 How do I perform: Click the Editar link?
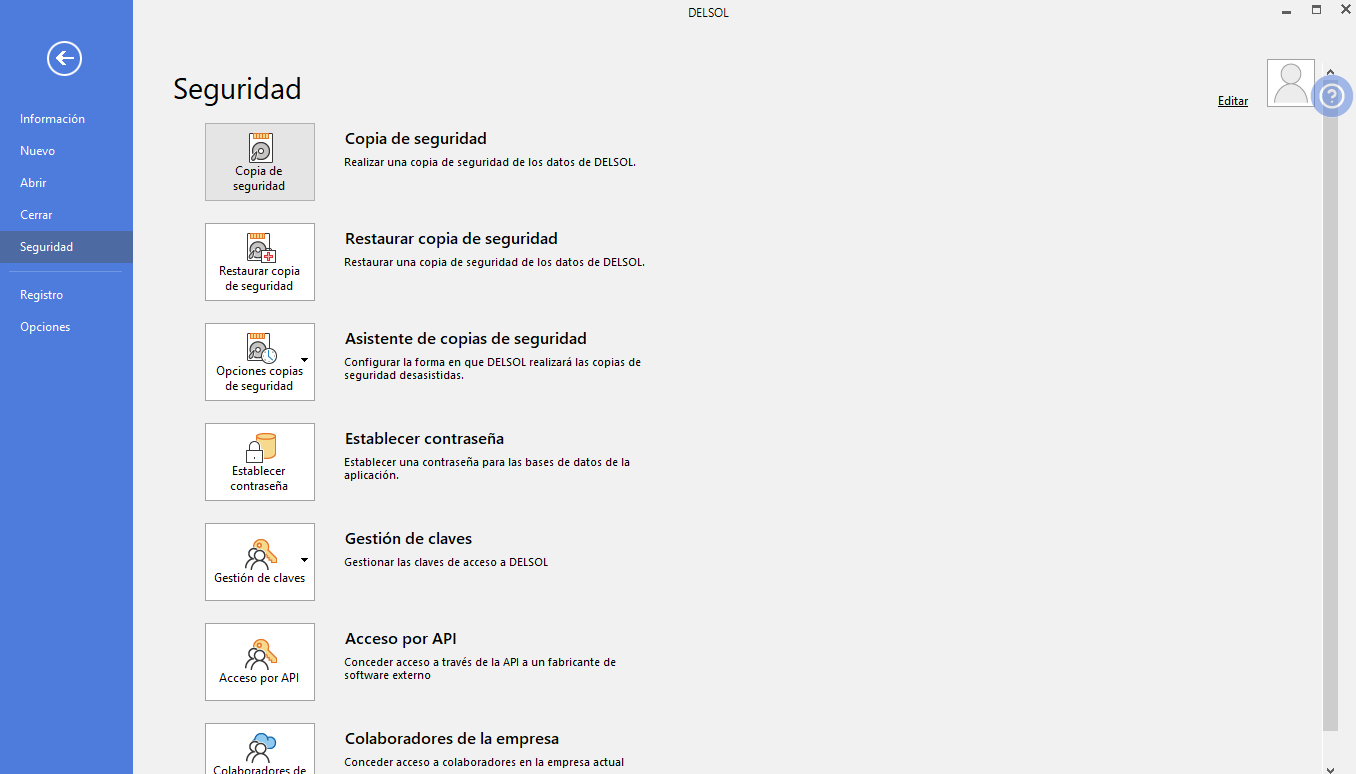1233,101
